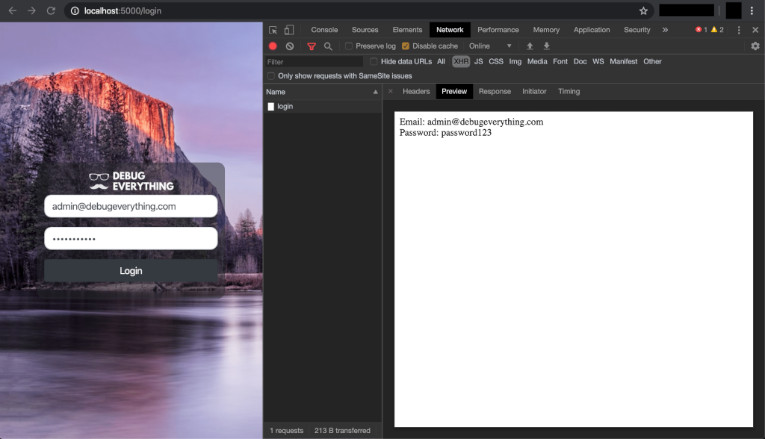Activate the inspect element picker icon

click(x=273, y=30)
